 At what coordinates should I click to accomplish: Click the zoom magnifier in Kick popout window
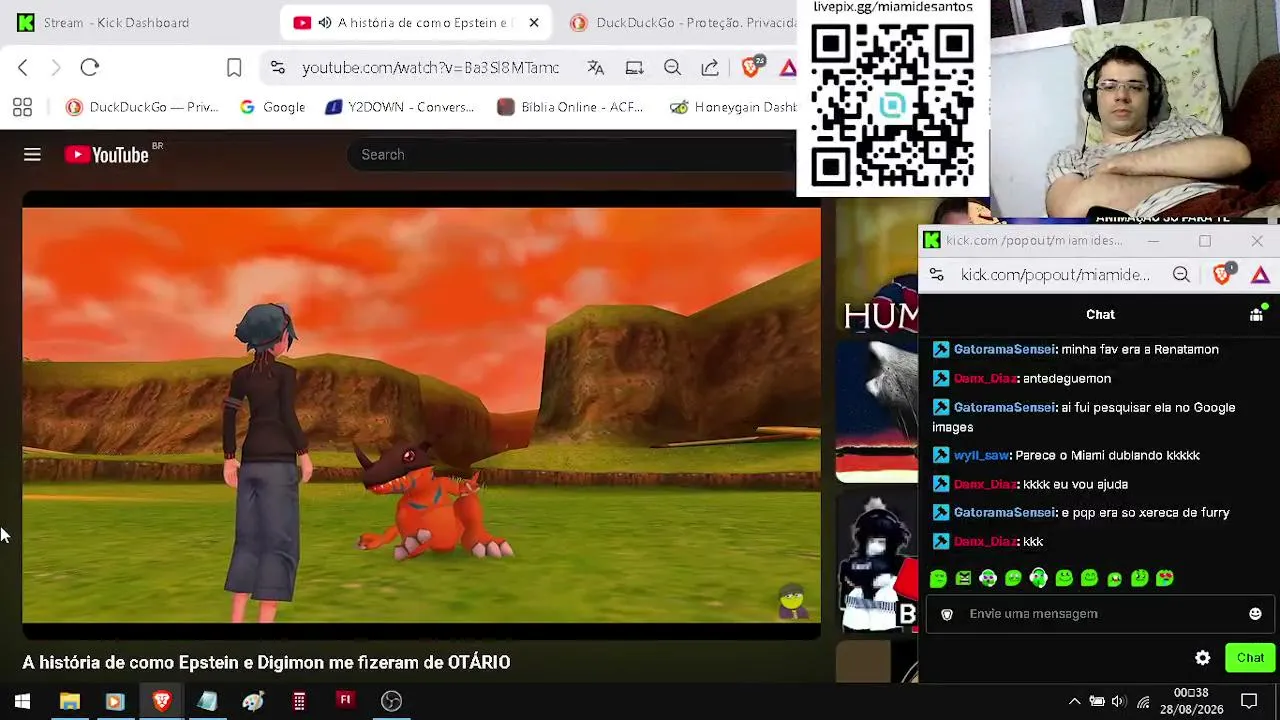1181,274
